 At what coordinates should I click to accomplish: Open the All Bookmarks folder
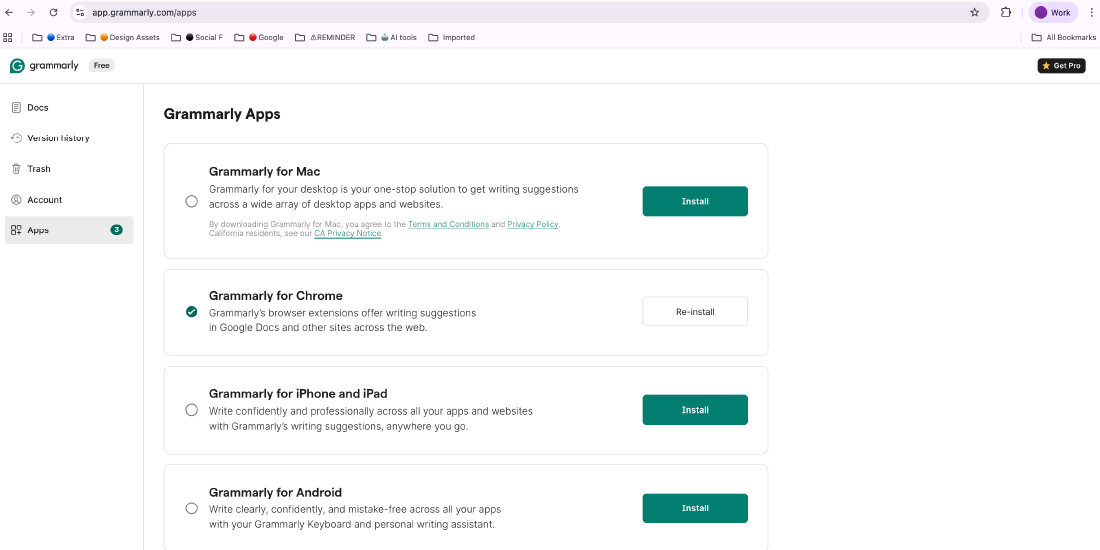pos(1064,37)
